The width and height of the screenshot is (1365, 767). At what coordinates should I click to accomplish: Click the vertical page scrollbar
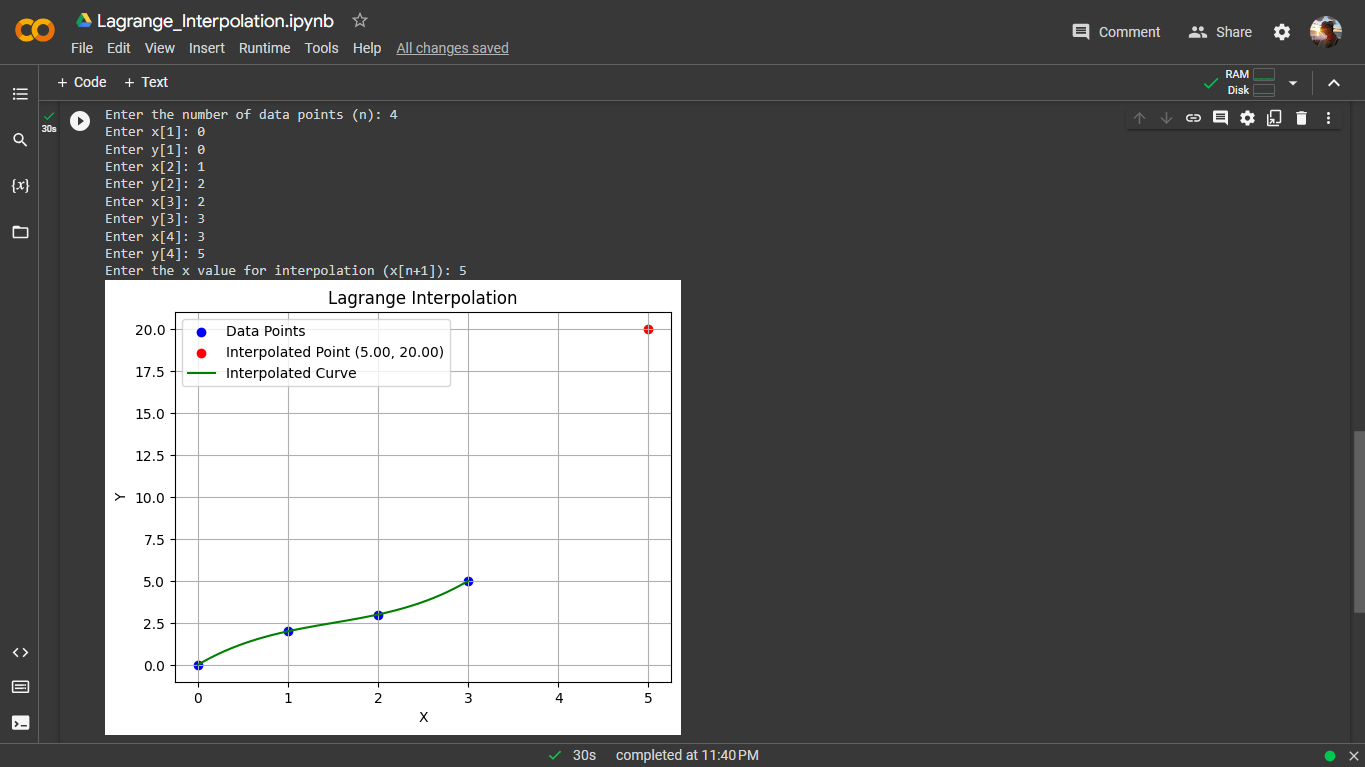1358,520
